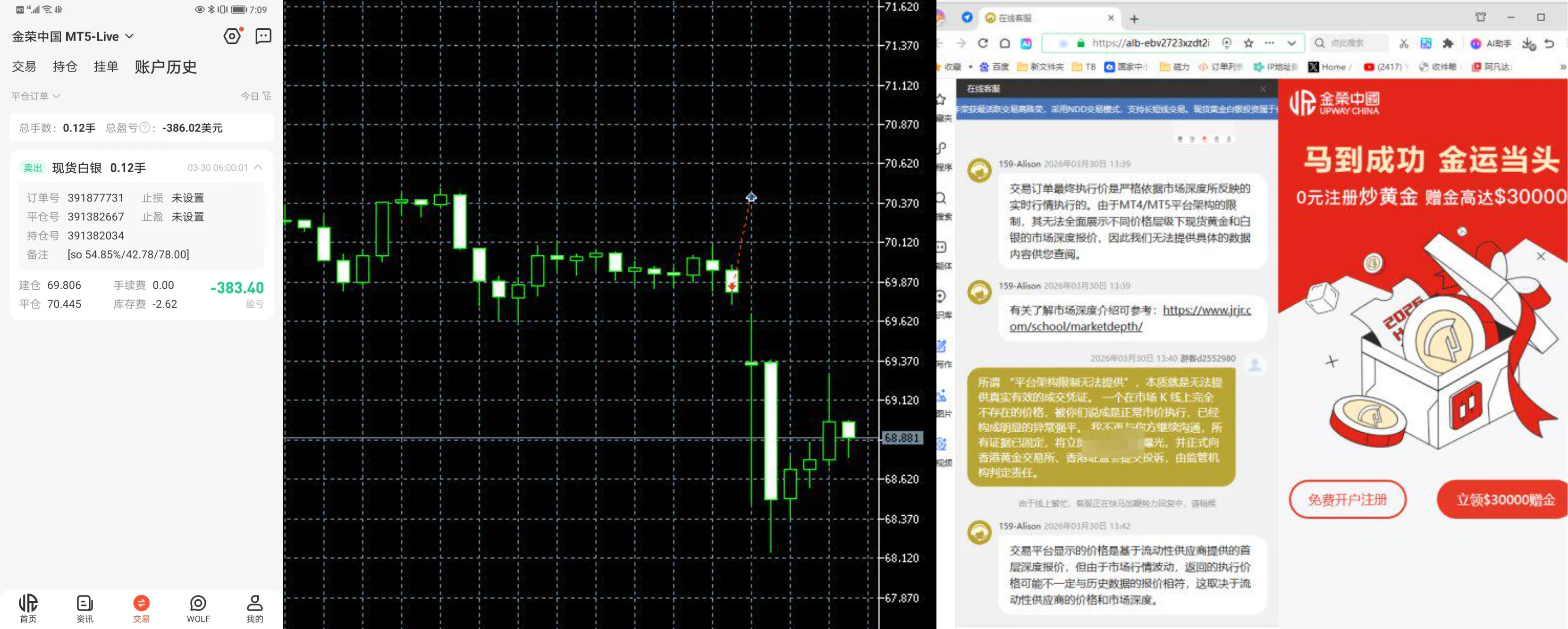Close the 在线客服 chat panel header

click(x=1263, y=89)
